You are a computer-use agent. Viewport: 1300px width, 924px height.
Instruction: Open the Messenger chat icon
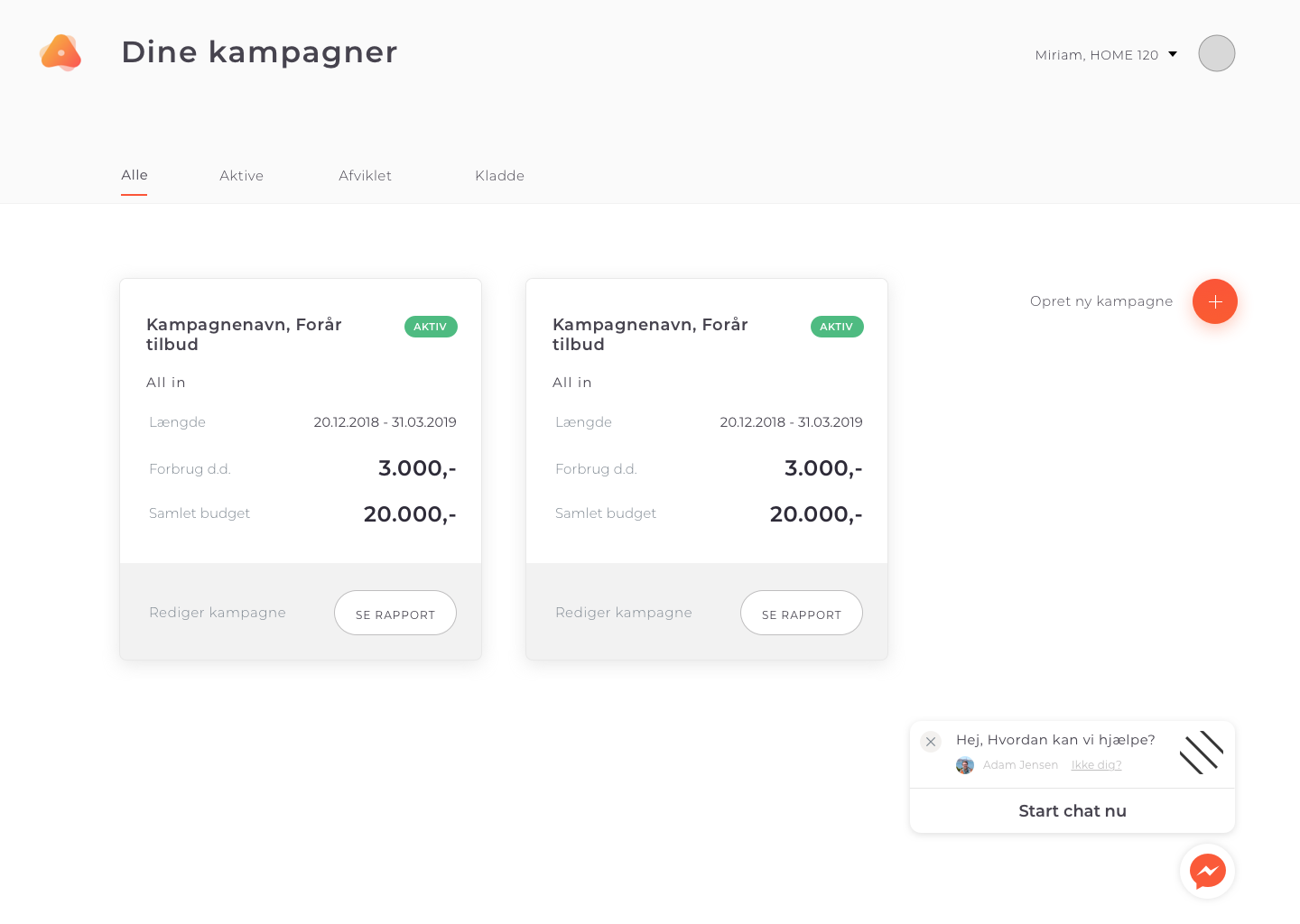pyautogui.click(x=1207, y=871)
